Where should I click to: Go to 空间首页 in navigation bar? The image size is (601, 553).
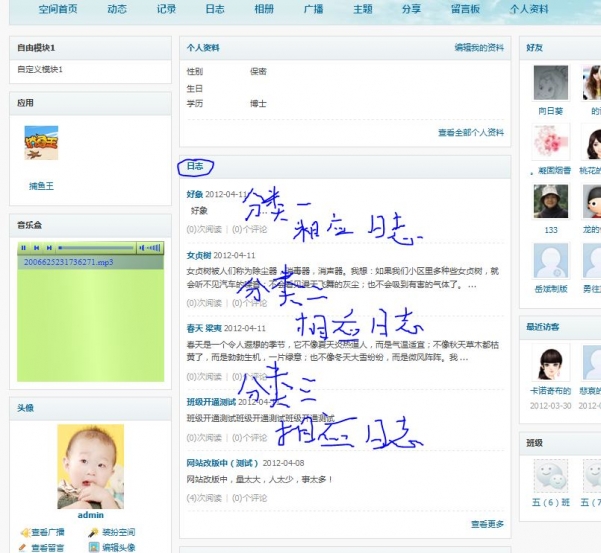pyautogui.click(x=58, y=9)
